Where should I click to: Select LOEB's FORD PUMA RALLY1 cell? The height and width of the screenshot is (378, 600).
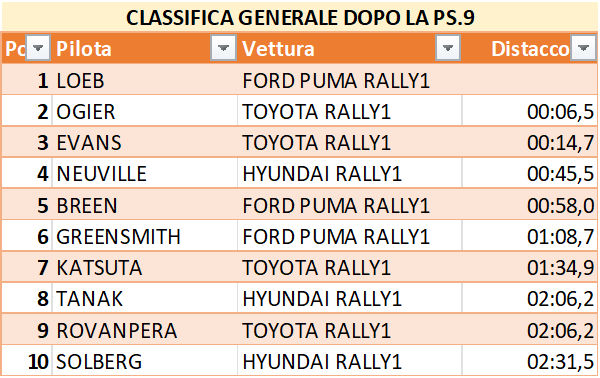point(349,80)
